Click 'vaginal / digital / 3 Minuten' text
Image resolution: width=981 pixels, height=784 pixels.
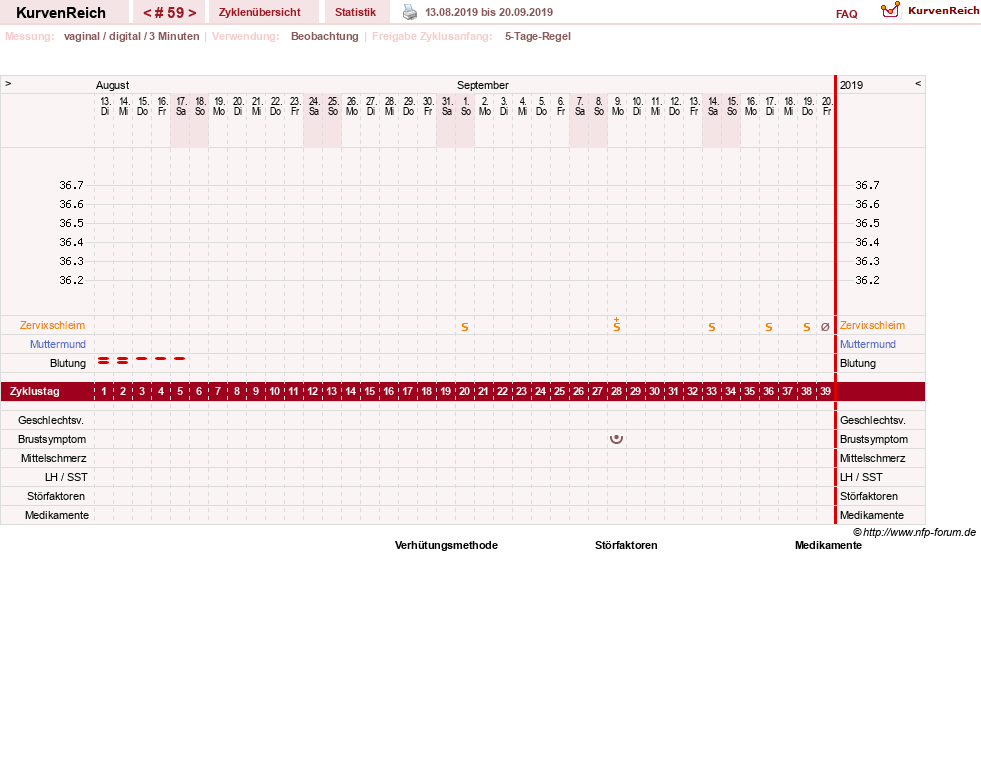coord(131,36)
